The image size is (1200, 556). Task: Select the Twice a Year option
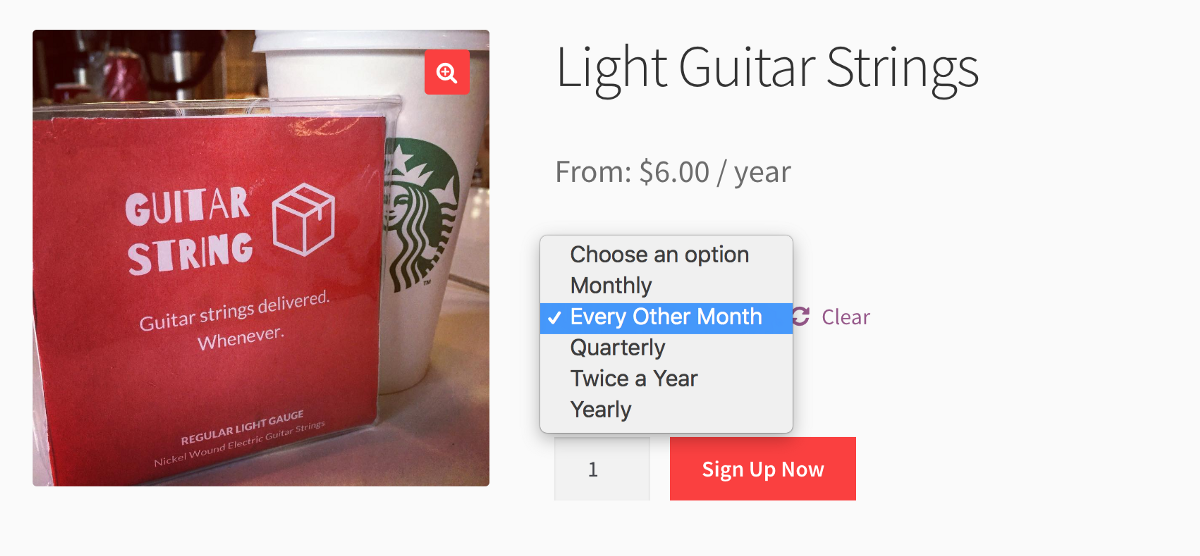coord(633,379)
